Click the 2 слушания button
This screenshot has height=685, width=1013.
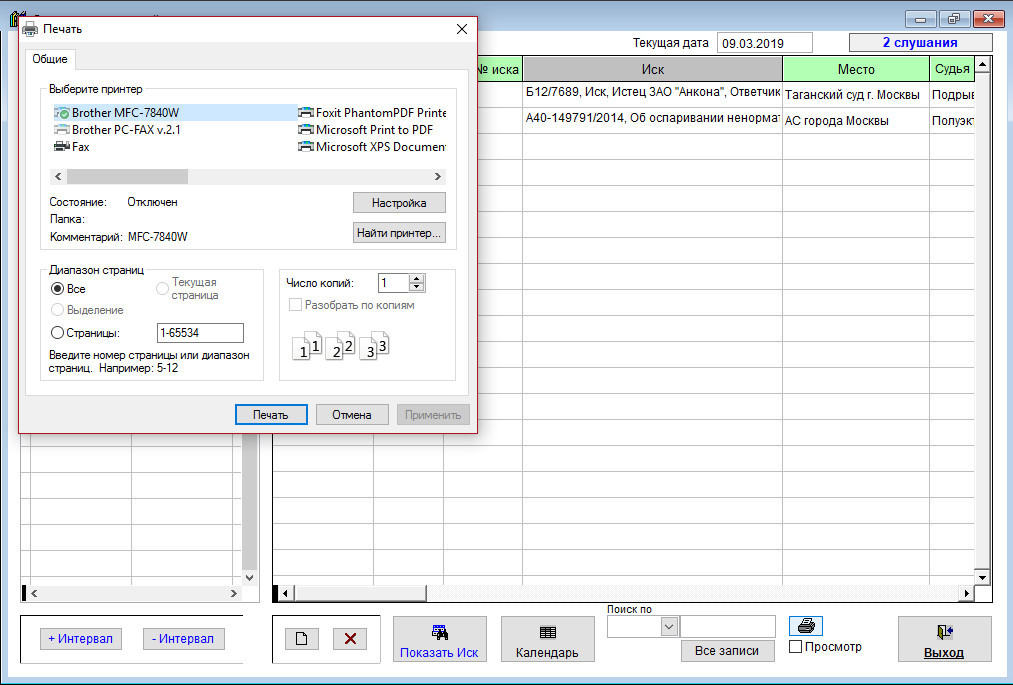[920, 43]
